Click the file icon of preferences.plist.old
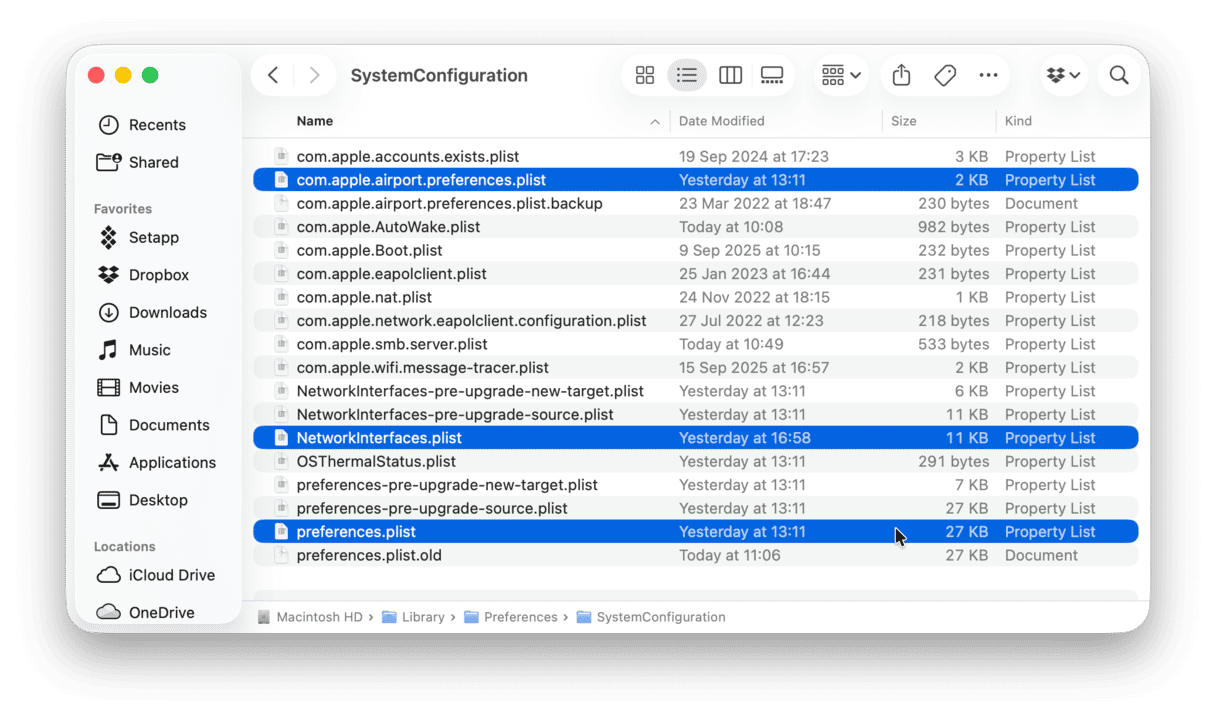The width and height of the screenshot is (1216, 720). tap(281, 555)
